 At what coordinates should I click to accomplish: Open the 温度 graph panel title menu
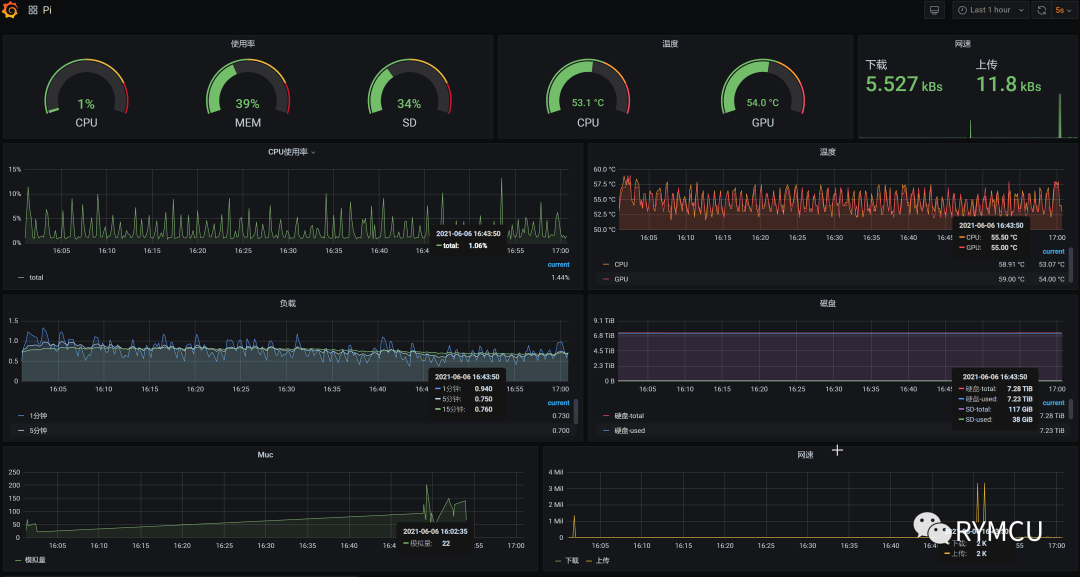point(827,152)
